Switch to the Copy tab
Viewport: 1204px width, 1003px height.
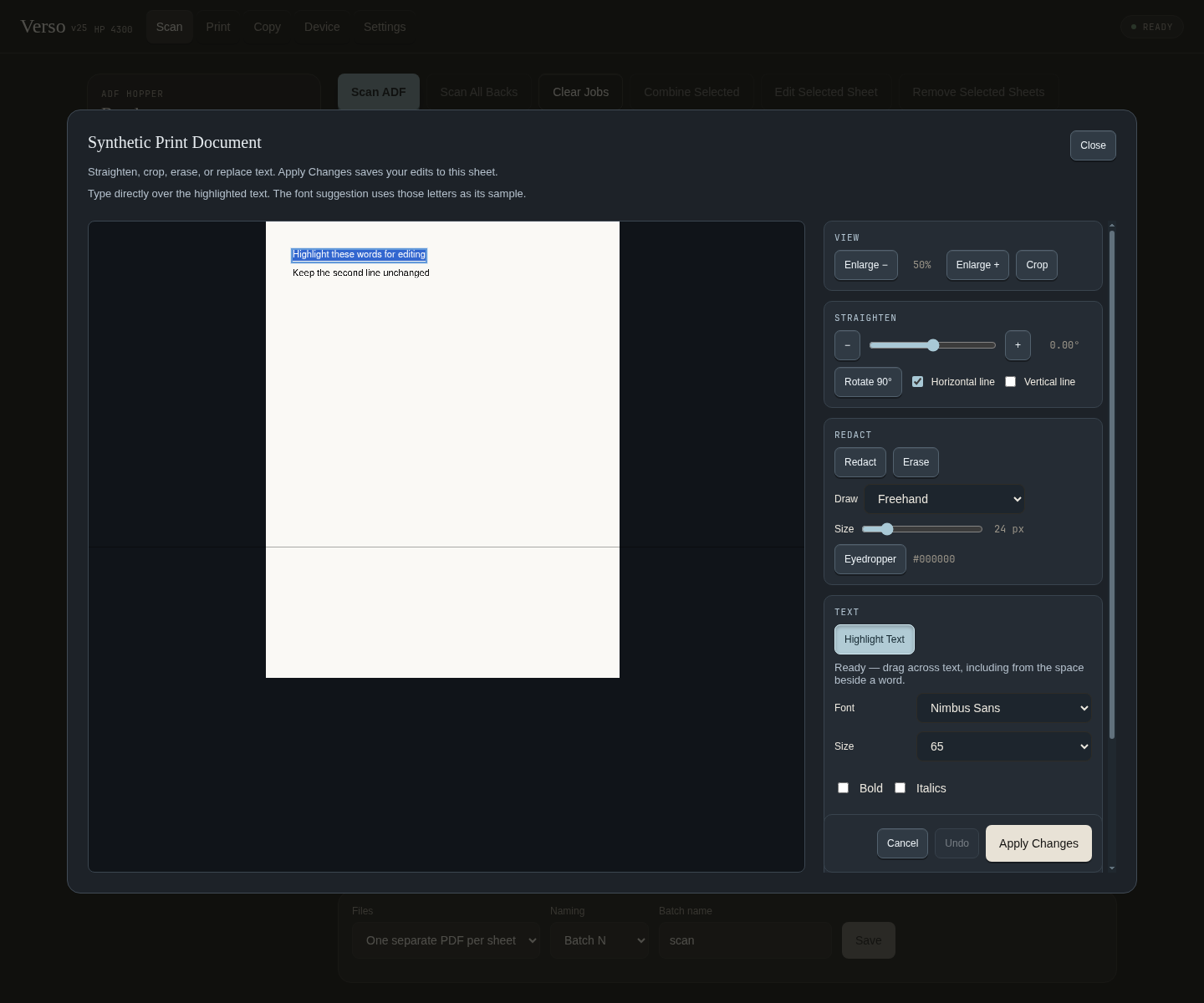point(268,27)
